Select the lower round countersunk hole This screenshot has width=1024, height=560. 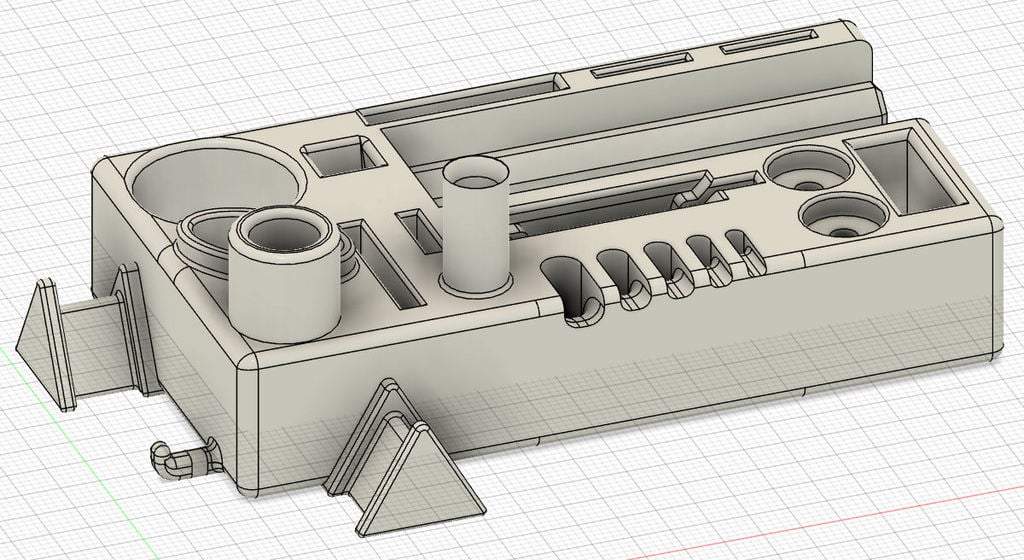(x=844, y=217)
